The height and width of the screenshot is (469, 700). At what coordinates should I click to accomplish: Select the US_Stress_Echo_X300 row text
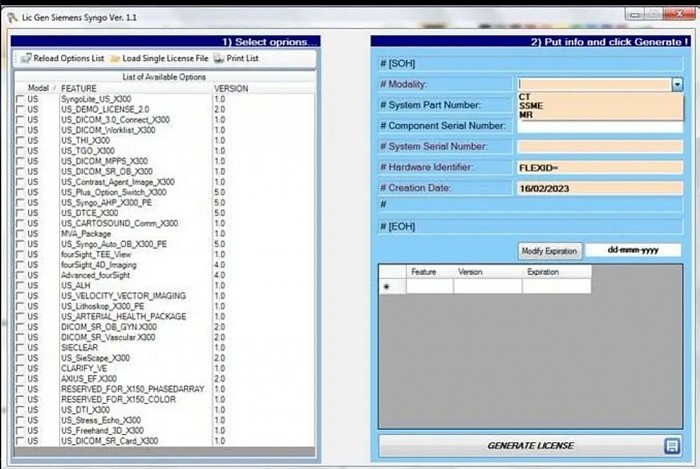pos(101,420)
